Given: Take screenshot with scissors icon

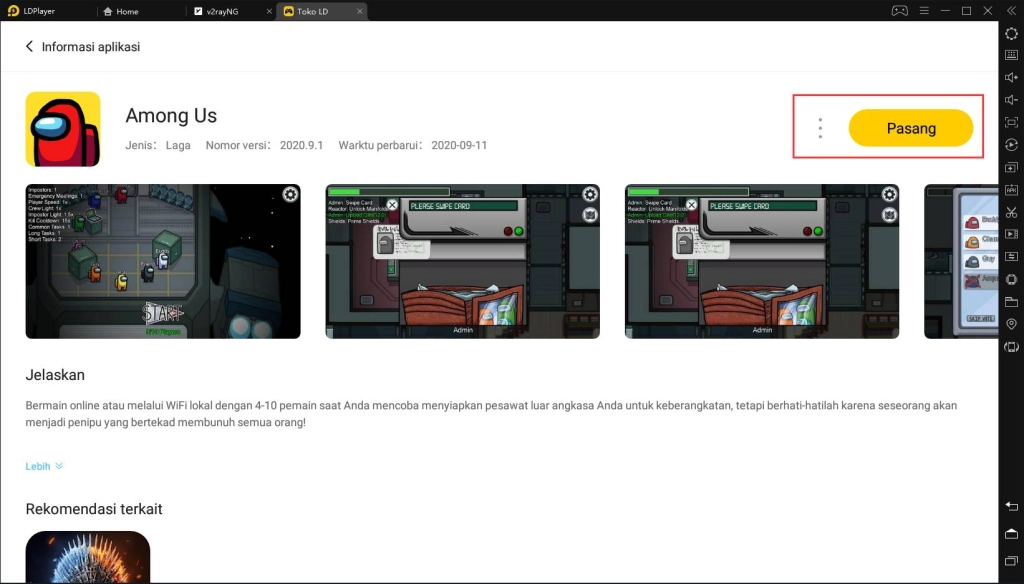Looking at the screenshot, I should [1011, 212].
